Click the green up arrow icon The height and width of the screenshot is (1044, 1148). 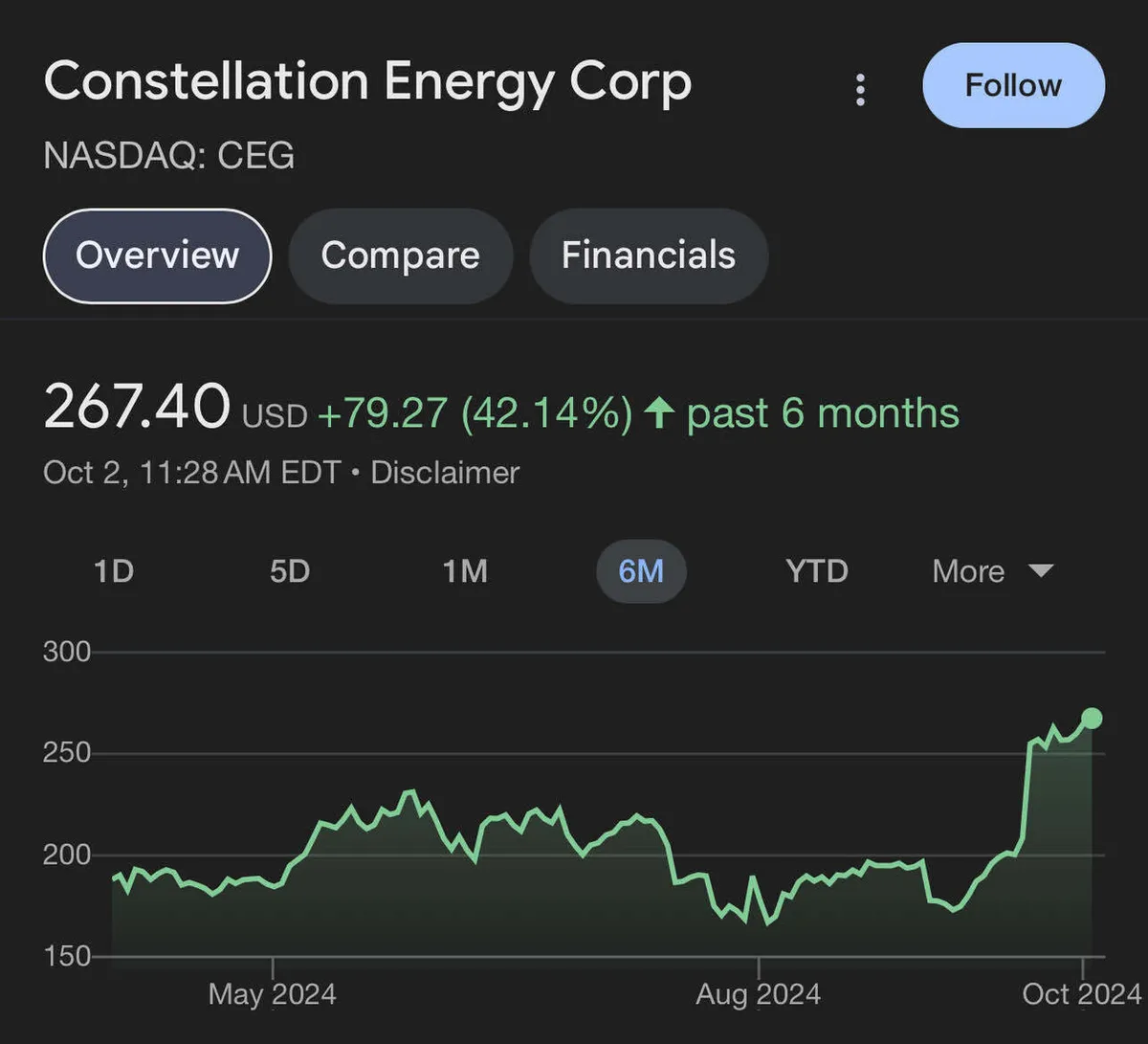(658, 413)
